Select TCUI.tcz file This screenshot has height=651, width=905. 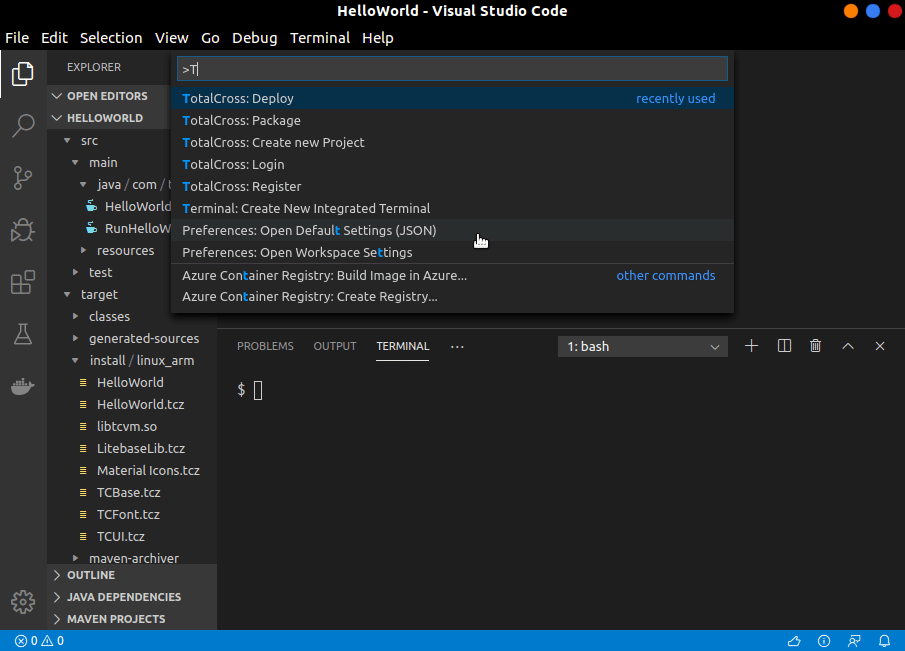132,536
